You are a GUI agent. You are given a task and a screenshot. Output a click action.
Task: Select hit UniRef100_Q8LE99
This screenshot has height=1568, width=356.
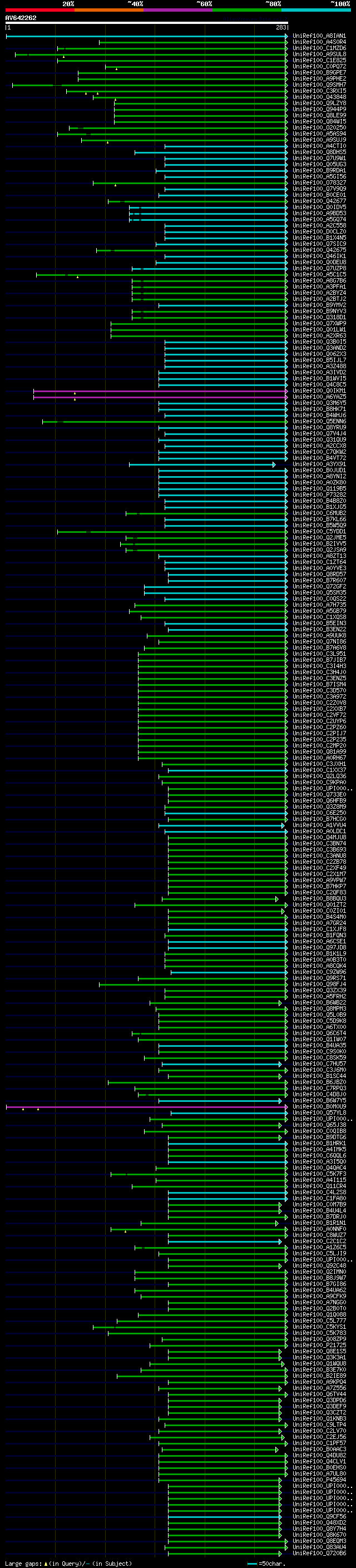click(319, 116)
